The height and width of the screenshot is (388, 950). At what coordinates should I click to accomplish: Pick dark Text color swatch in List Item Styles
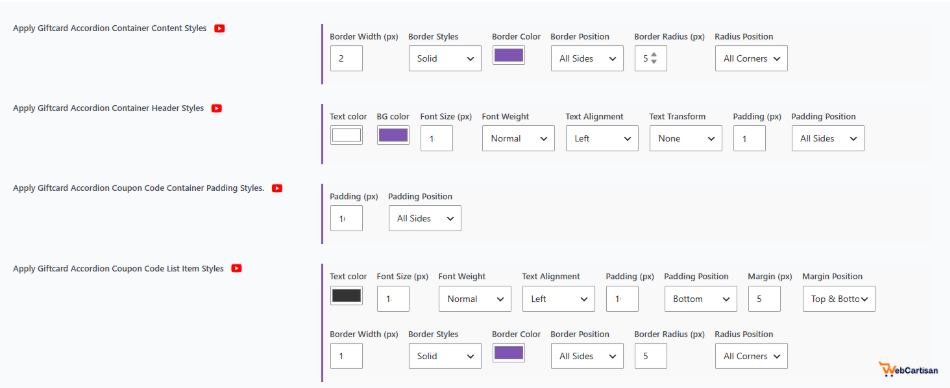coord(347,296)
